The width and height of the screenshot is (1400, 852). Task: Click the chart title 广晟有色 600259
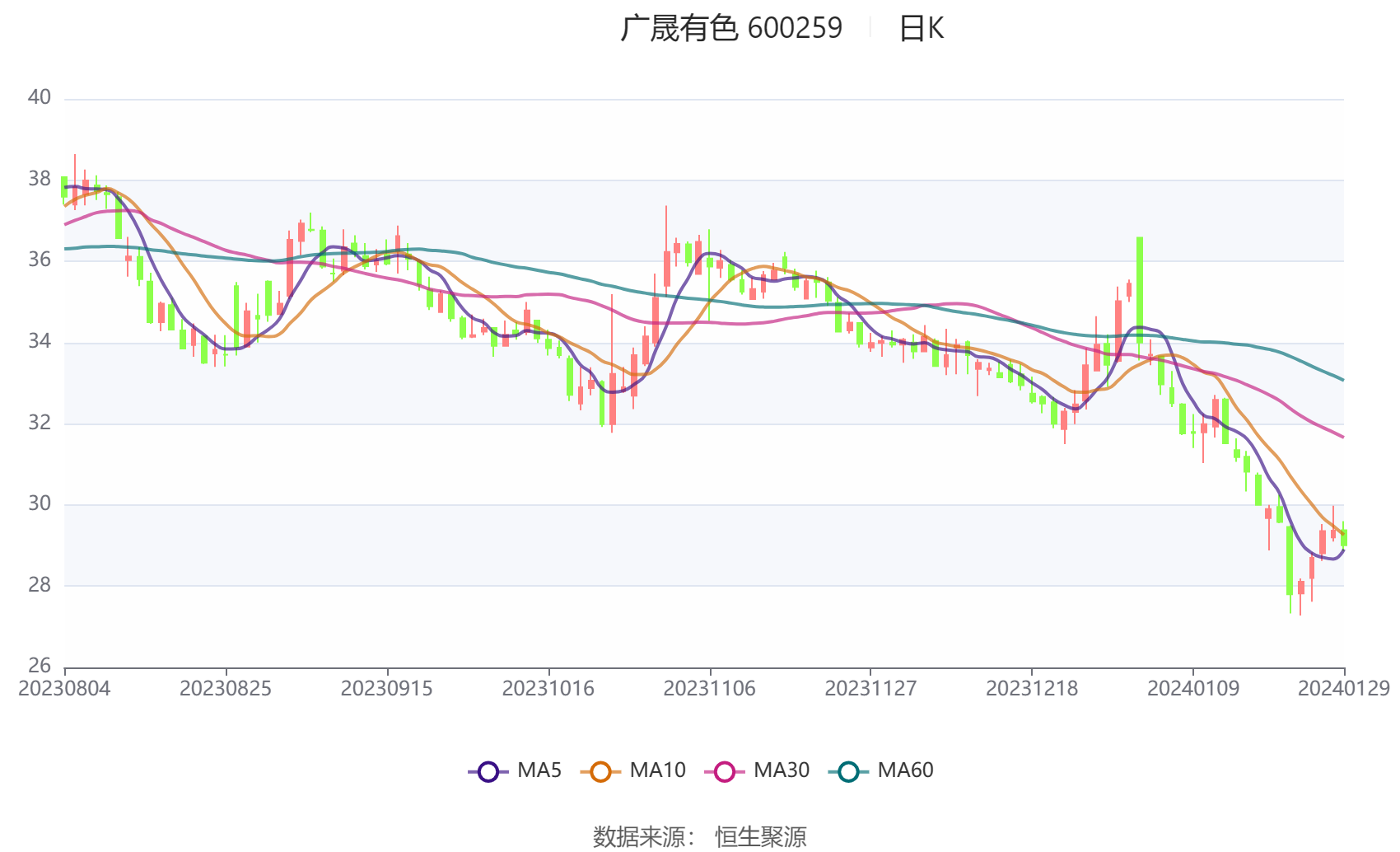point(731,29)
